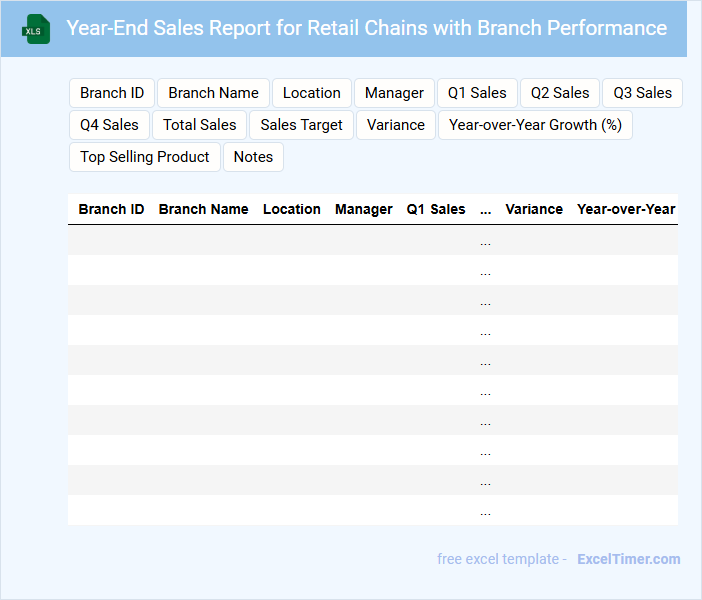Select the Top Selling Product tag

[x=144, y=157]
